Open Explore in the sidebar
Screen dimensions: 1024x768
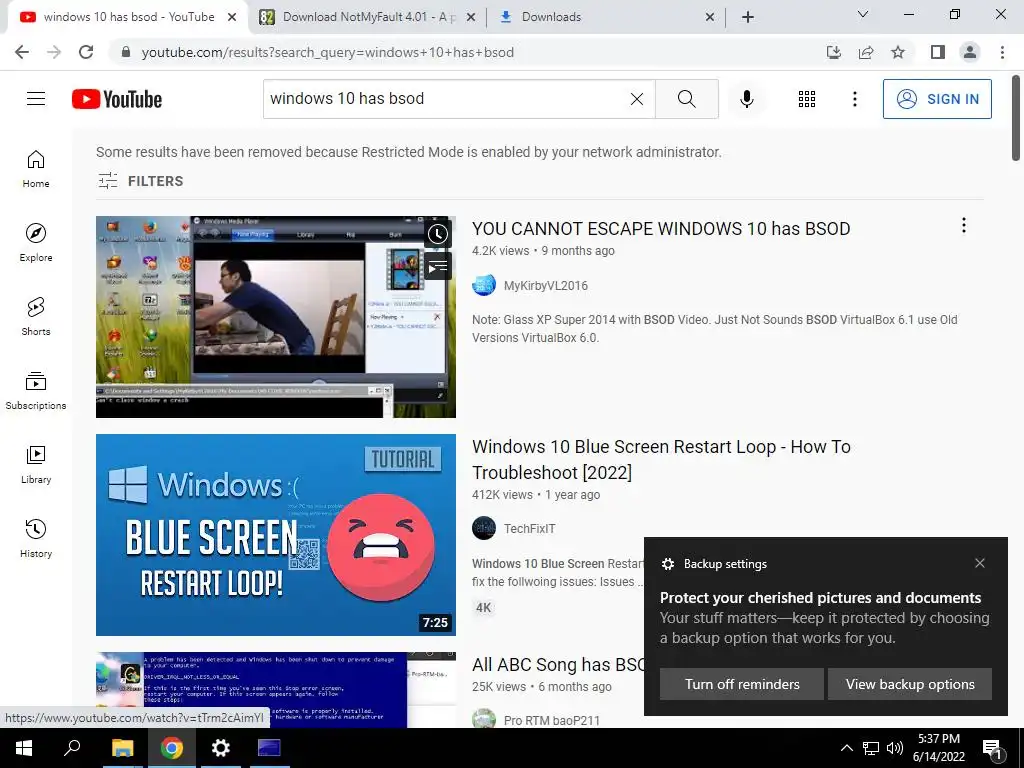click(x=36, y=242)
